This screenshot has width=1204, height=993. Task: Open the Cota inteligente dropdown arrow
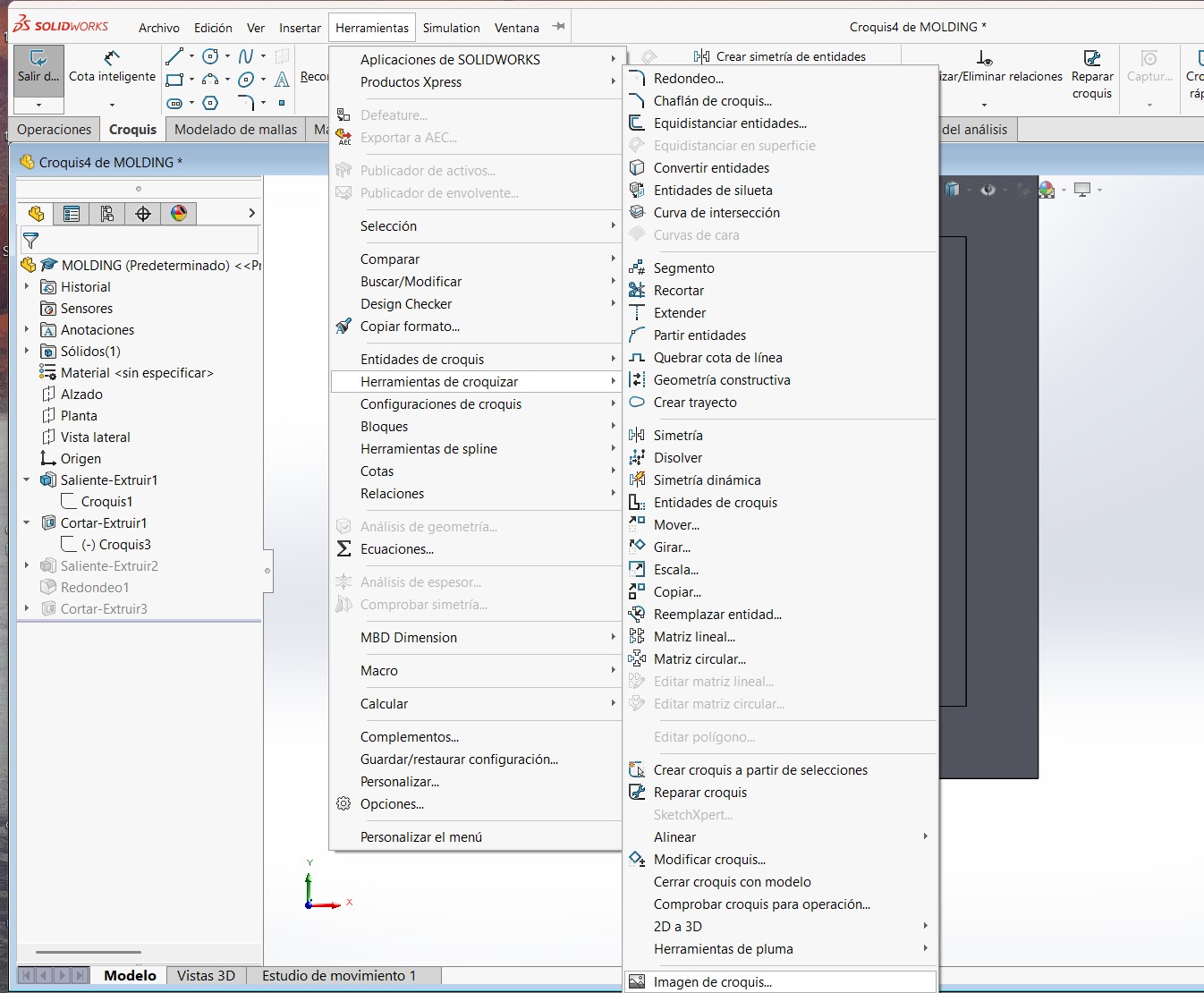[112, 105]
